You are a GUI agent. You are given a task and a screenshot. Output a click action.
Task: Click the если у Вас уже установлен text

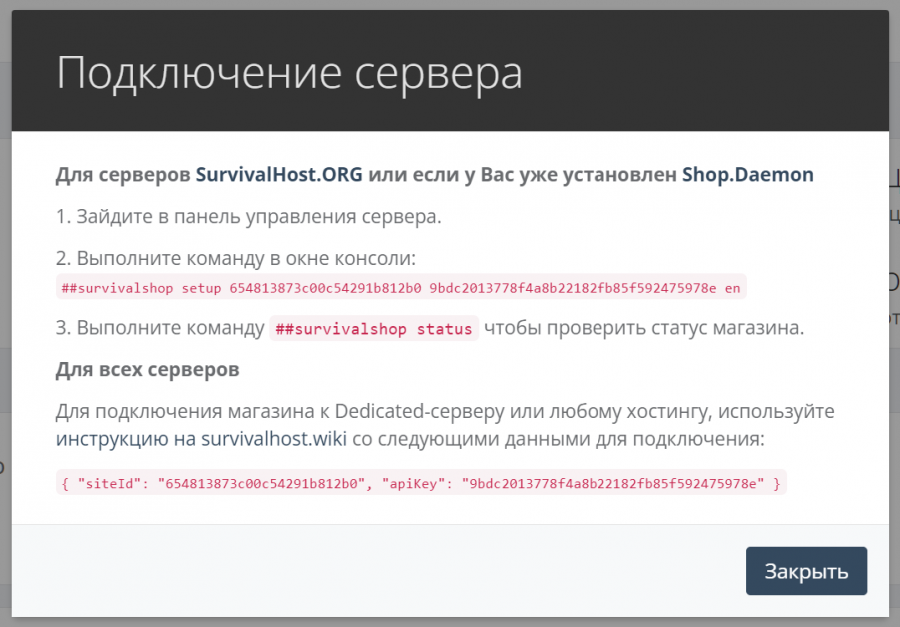pyautogui.click(x=523, y=174)
